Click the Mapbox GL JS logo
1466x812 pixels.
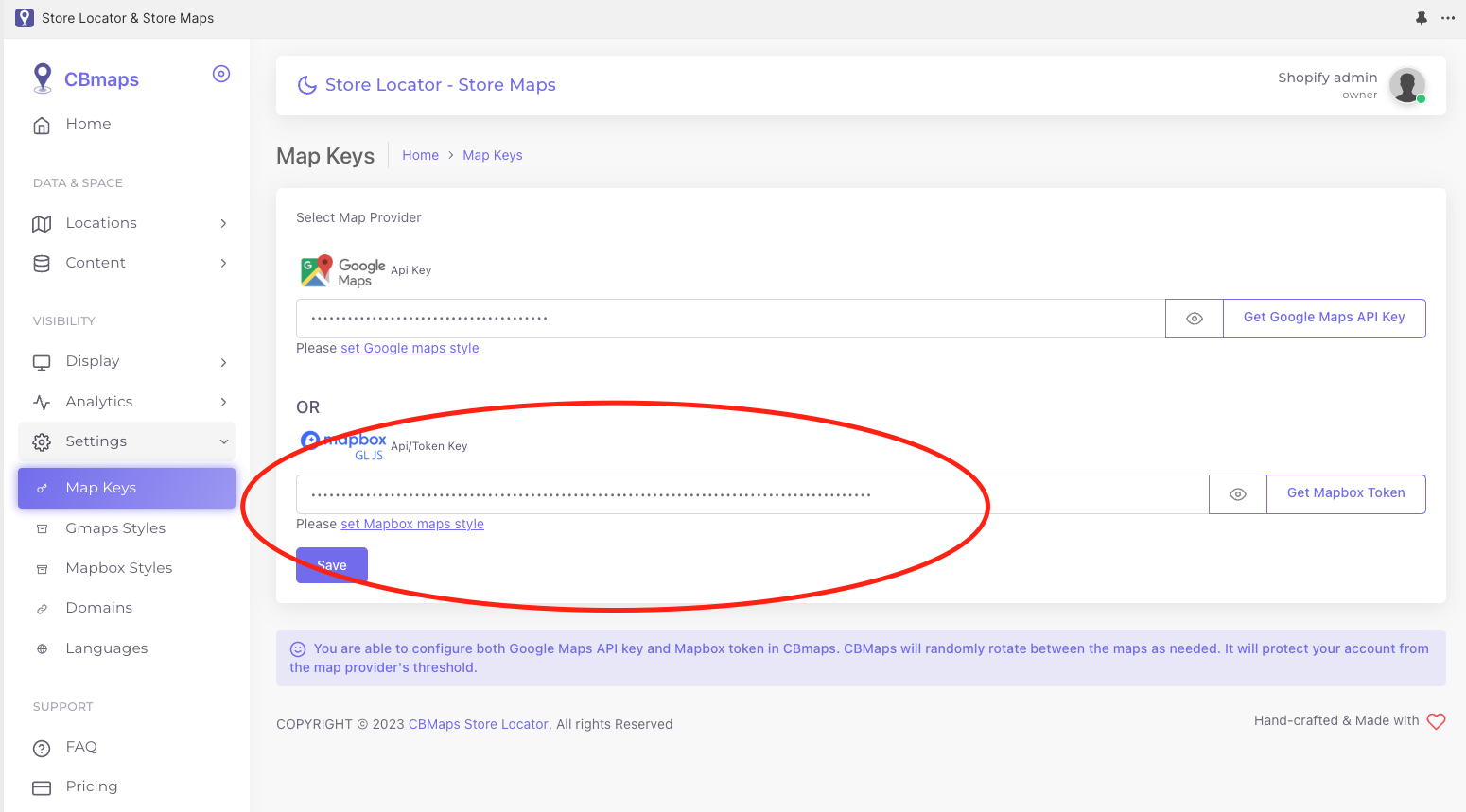click(x=342, y=445)
